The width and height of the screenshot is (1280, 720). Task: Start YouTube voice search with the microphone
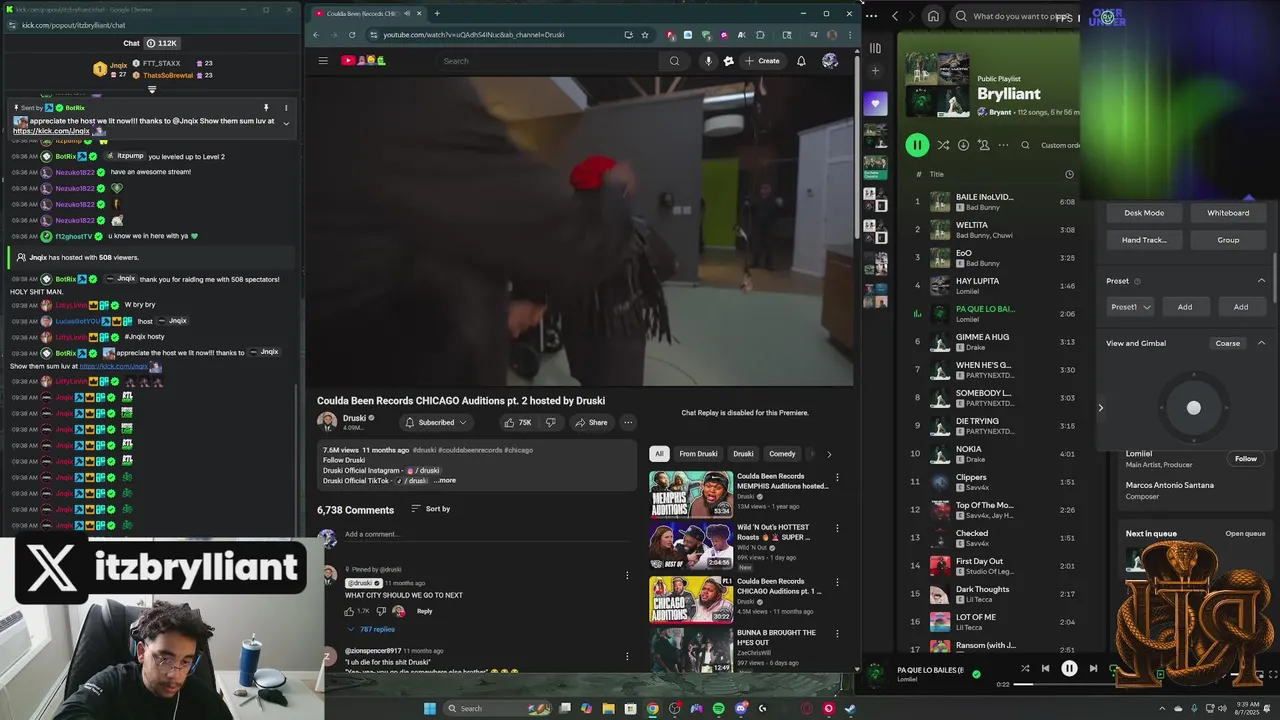pos(708,61)
